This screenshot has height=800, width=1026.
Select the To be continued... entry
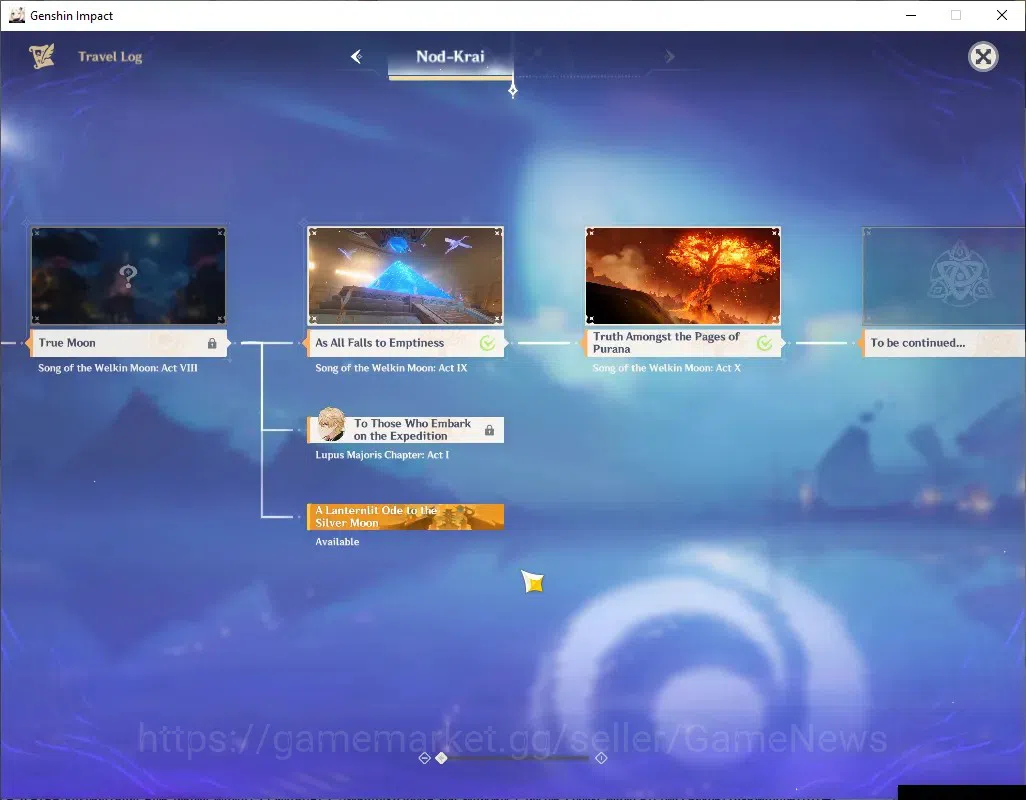(x=944, y=343)
